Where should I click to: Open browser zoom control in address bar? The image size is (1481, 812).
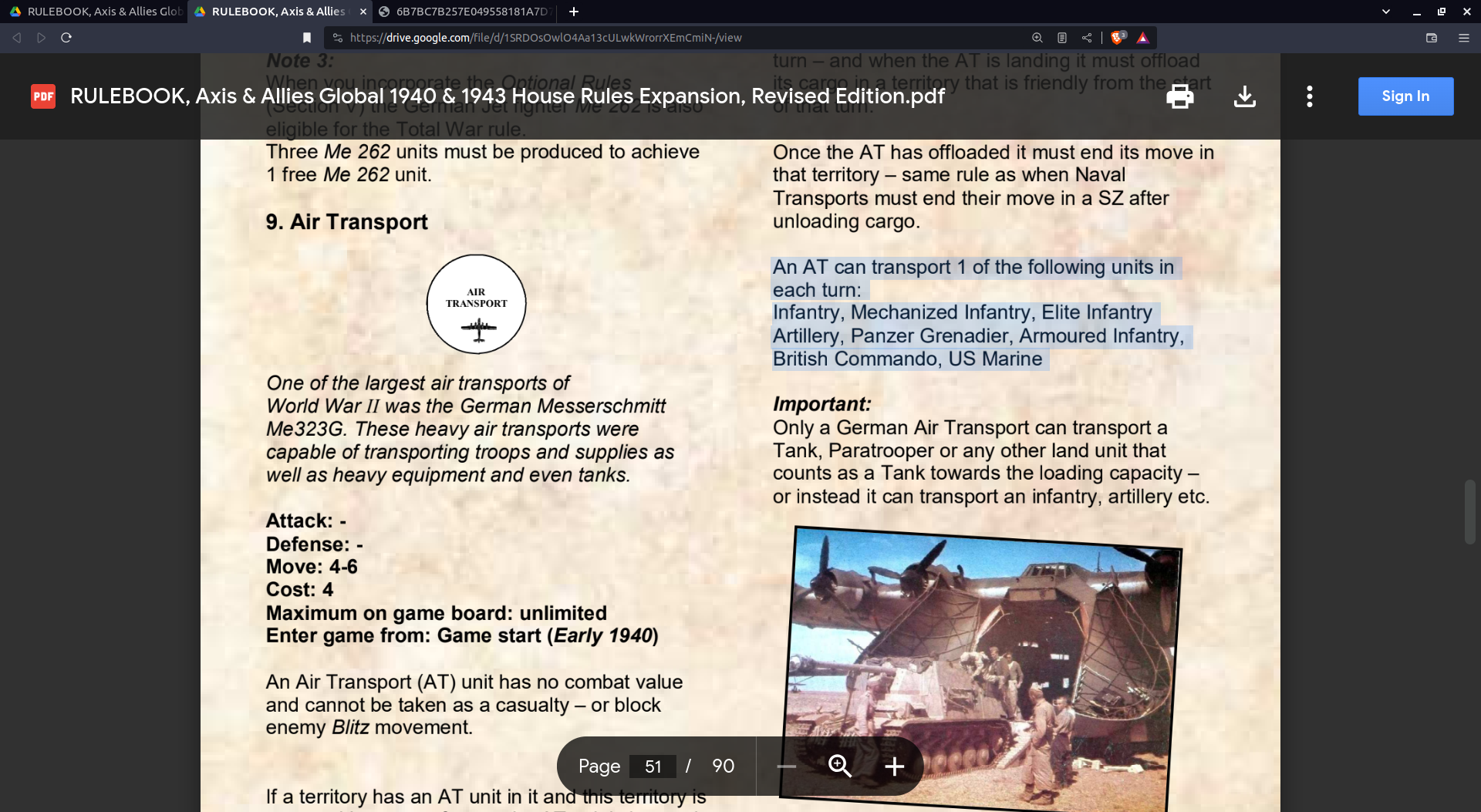point(1037,38)
